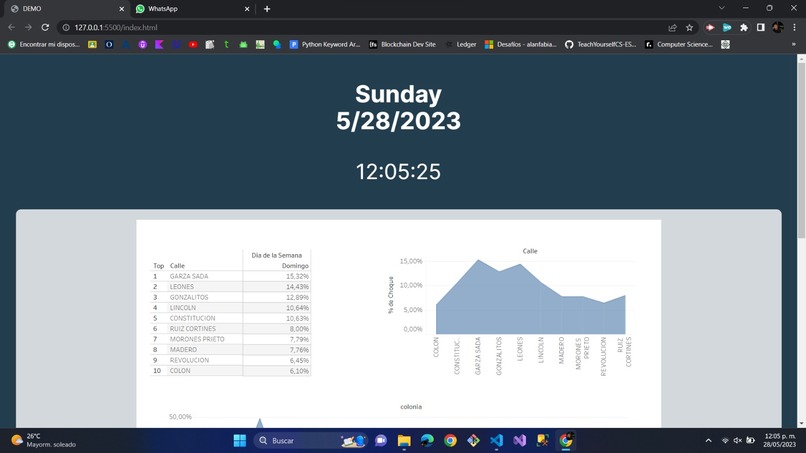Share this page via the share icon
Screen dimensions: 806x453
pyautogui.click(x=672, y=27)
